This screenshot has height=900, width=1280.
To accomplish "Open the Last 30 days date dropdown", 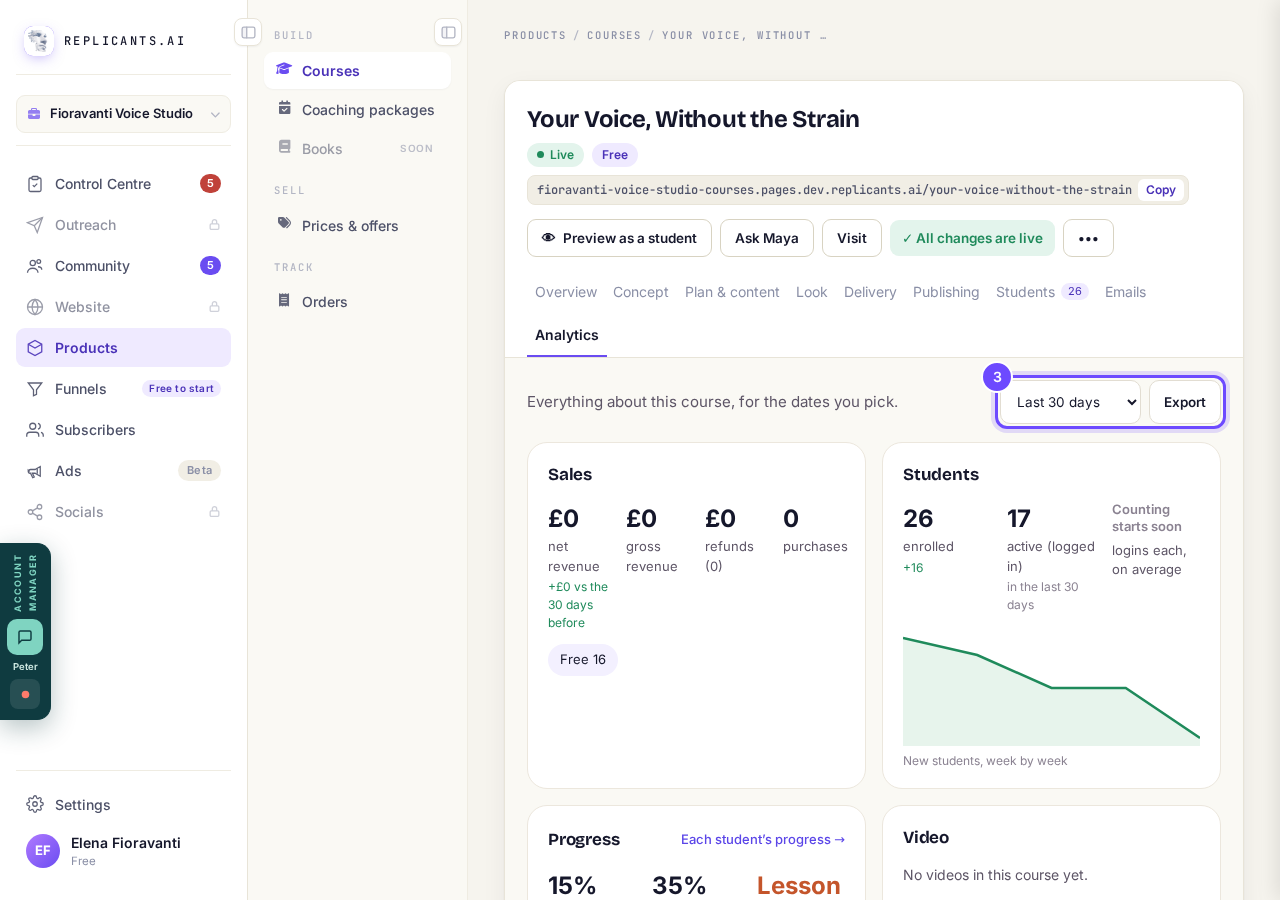I will coord(1071,402).
